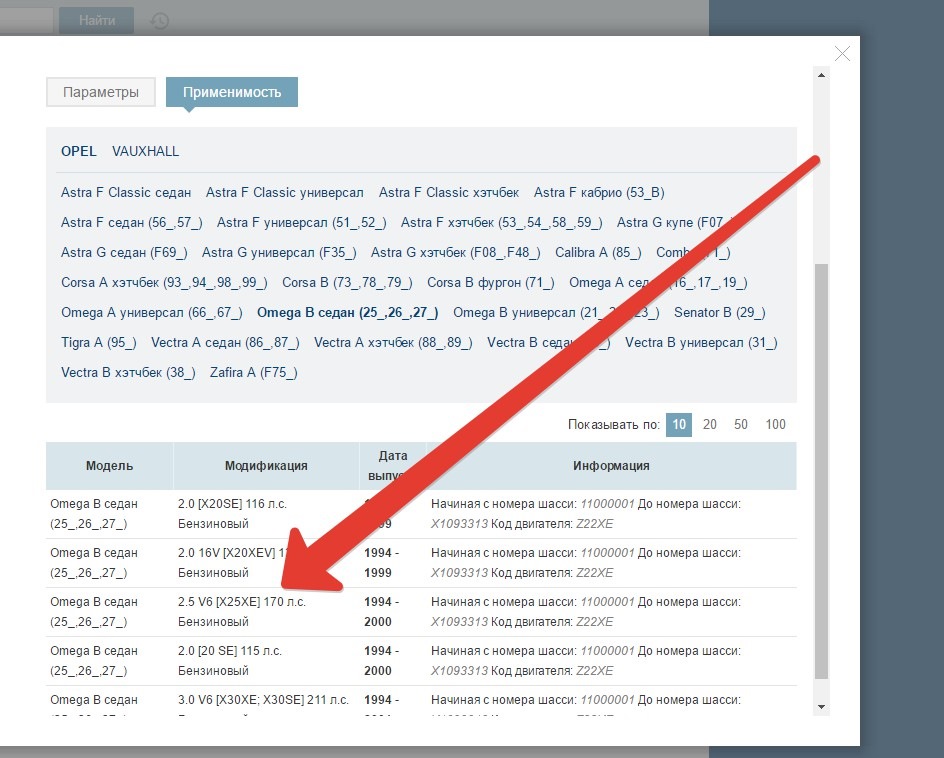Screen dimensions: 944x758
Task: Select Tigra A (95_) model
Action: 99,343
